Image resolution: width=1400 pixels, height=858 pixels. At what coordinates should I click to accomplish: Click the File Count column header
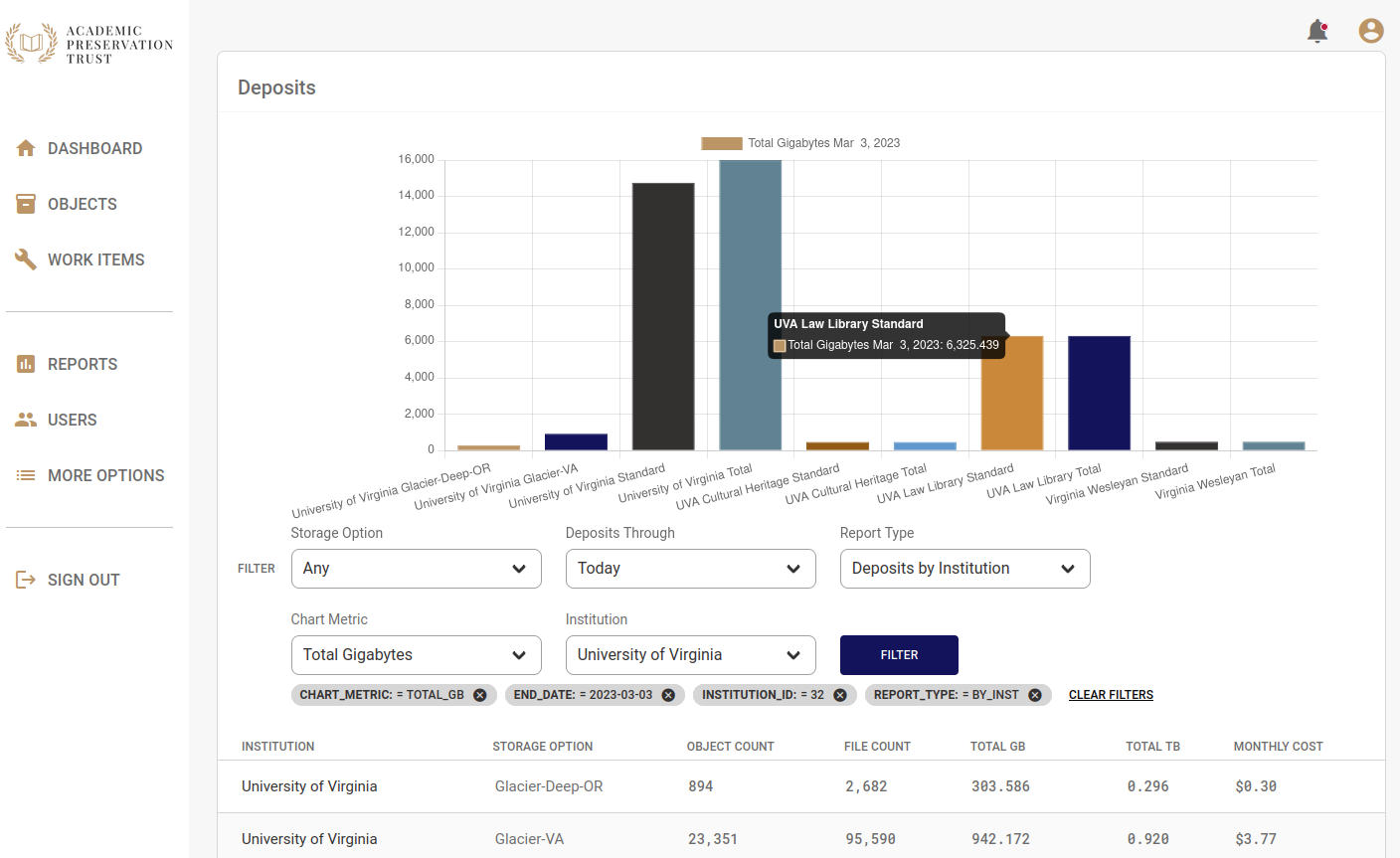[877, 747]
